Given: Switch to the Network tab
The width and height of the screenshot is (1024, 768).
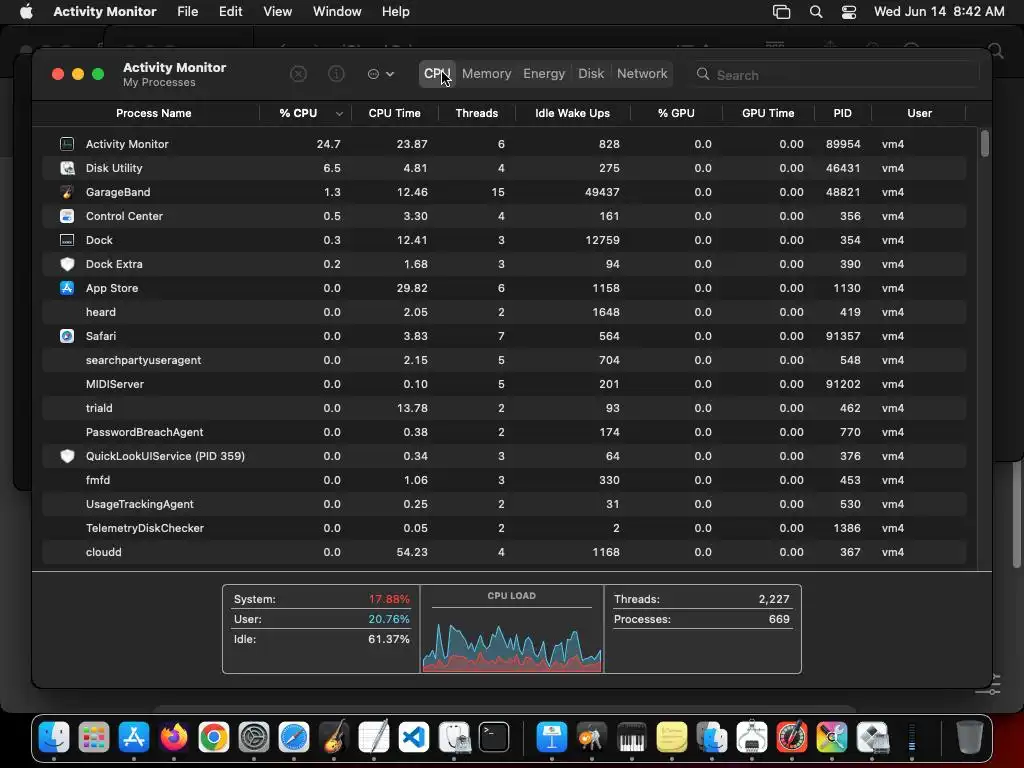Looking at the screenshot, I should click(642, 74).
